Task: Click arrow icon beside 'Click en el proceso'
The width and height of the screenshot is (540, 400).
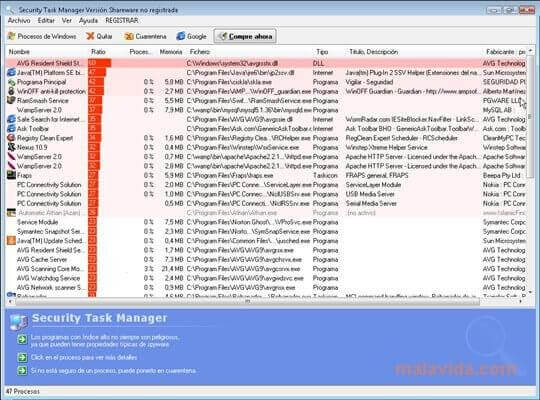Action: 22,357
